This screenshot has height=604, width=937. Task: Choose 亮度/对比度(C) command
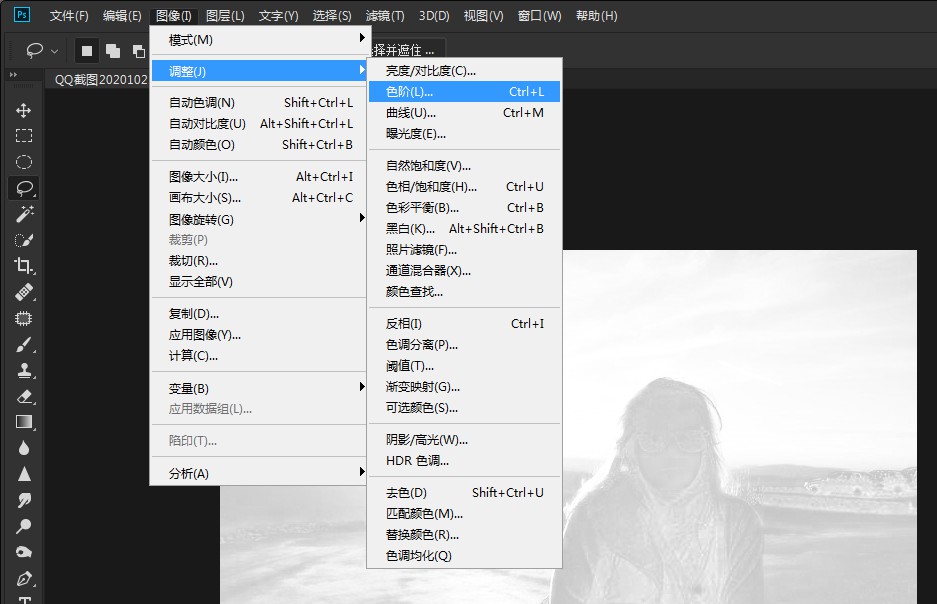click(x=464, y=70)
